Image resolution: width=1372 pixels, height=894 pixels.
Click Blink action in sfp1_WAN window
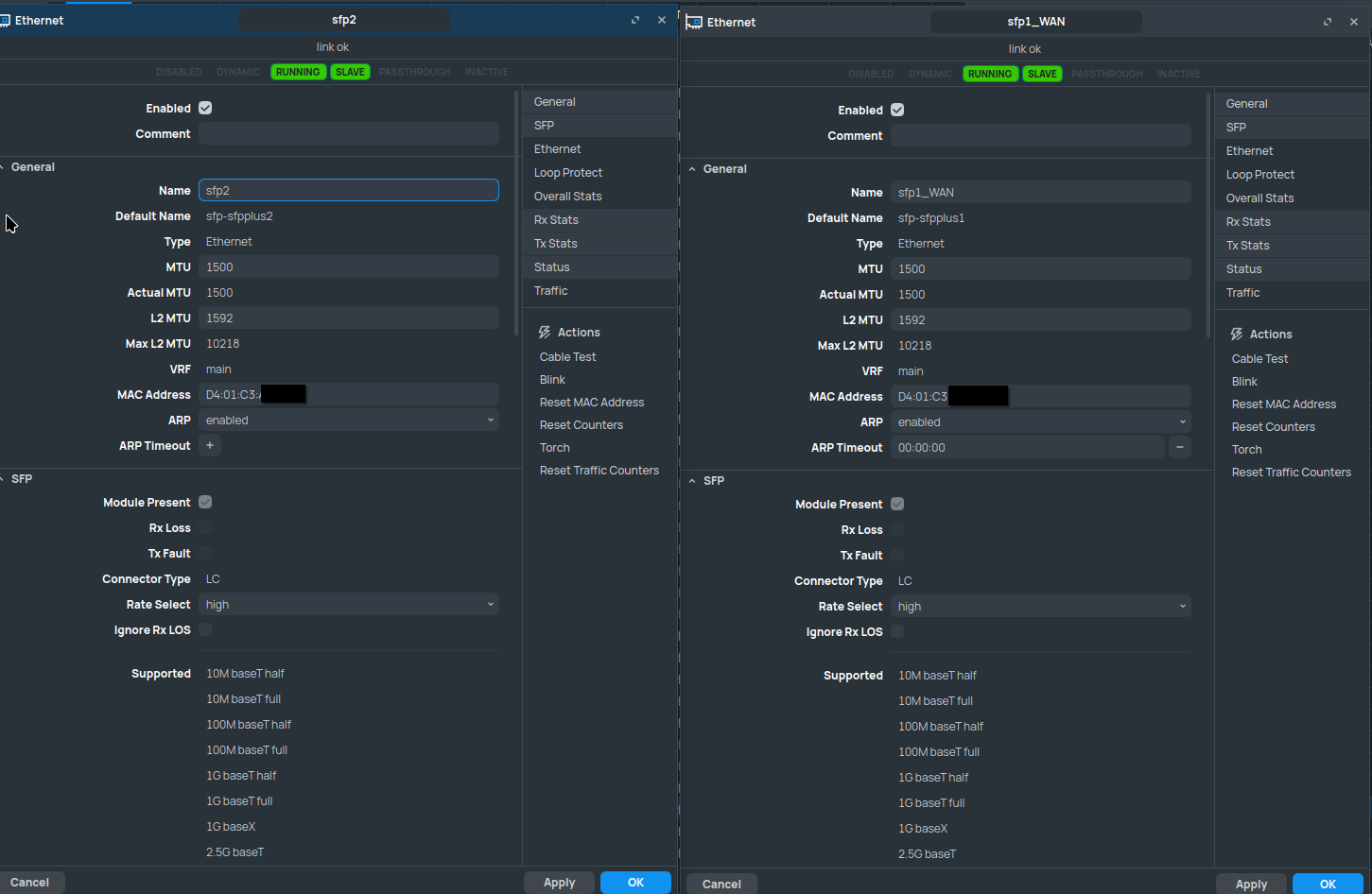[x=1244, y=382]
